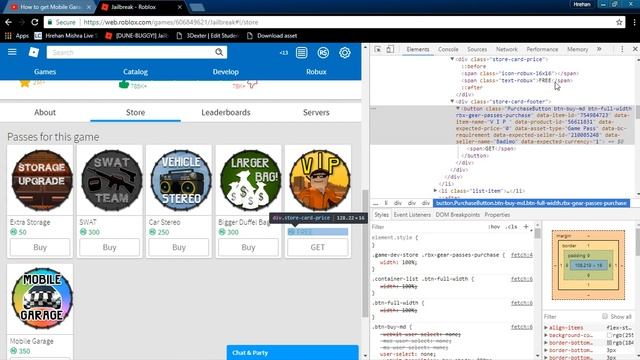Show more DevTools tabs chevron
This screenshot has width=640, height=360.
point(599,49)
